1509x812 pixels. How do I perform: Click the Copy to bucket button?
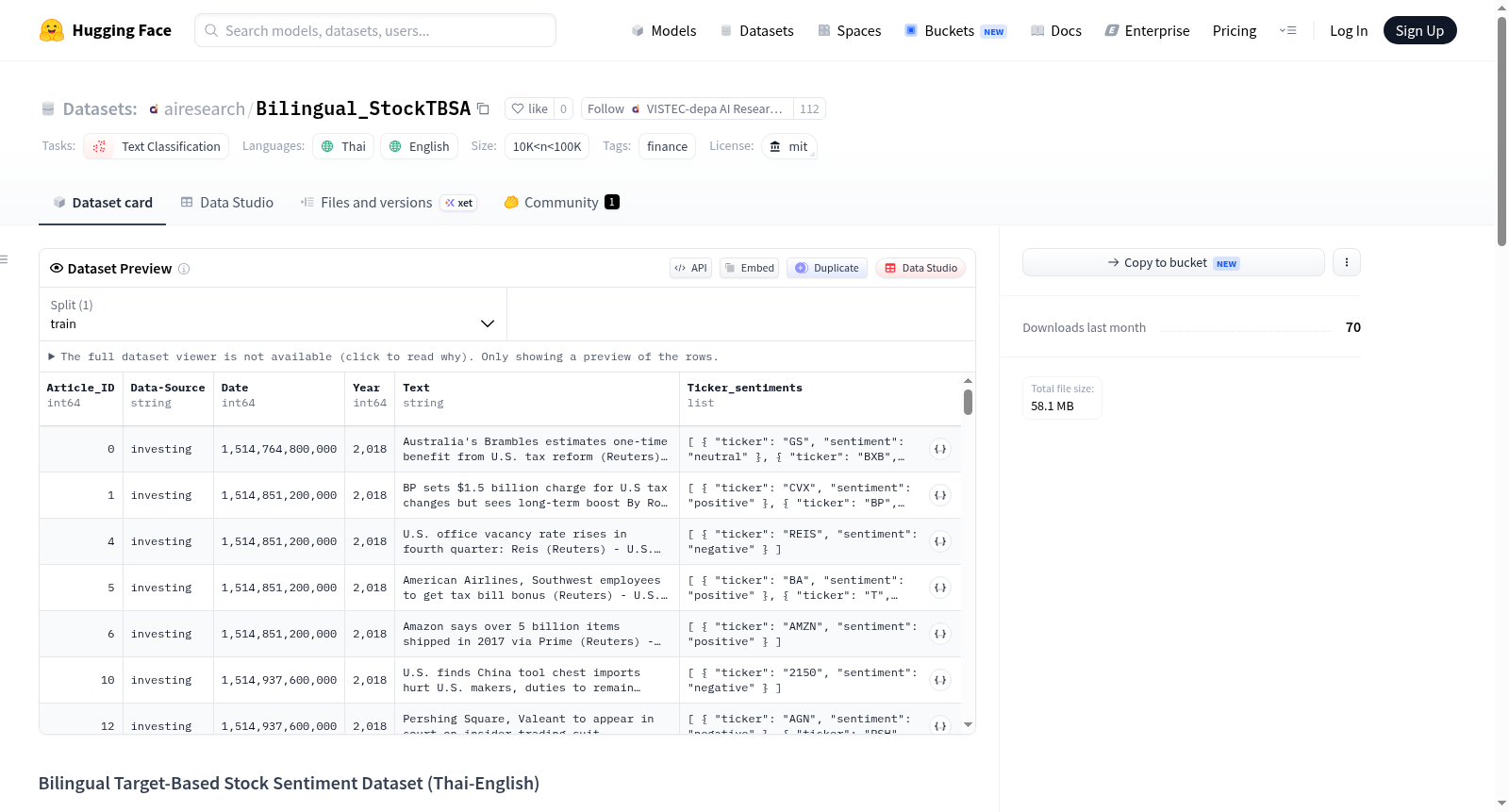point(1173,262)
